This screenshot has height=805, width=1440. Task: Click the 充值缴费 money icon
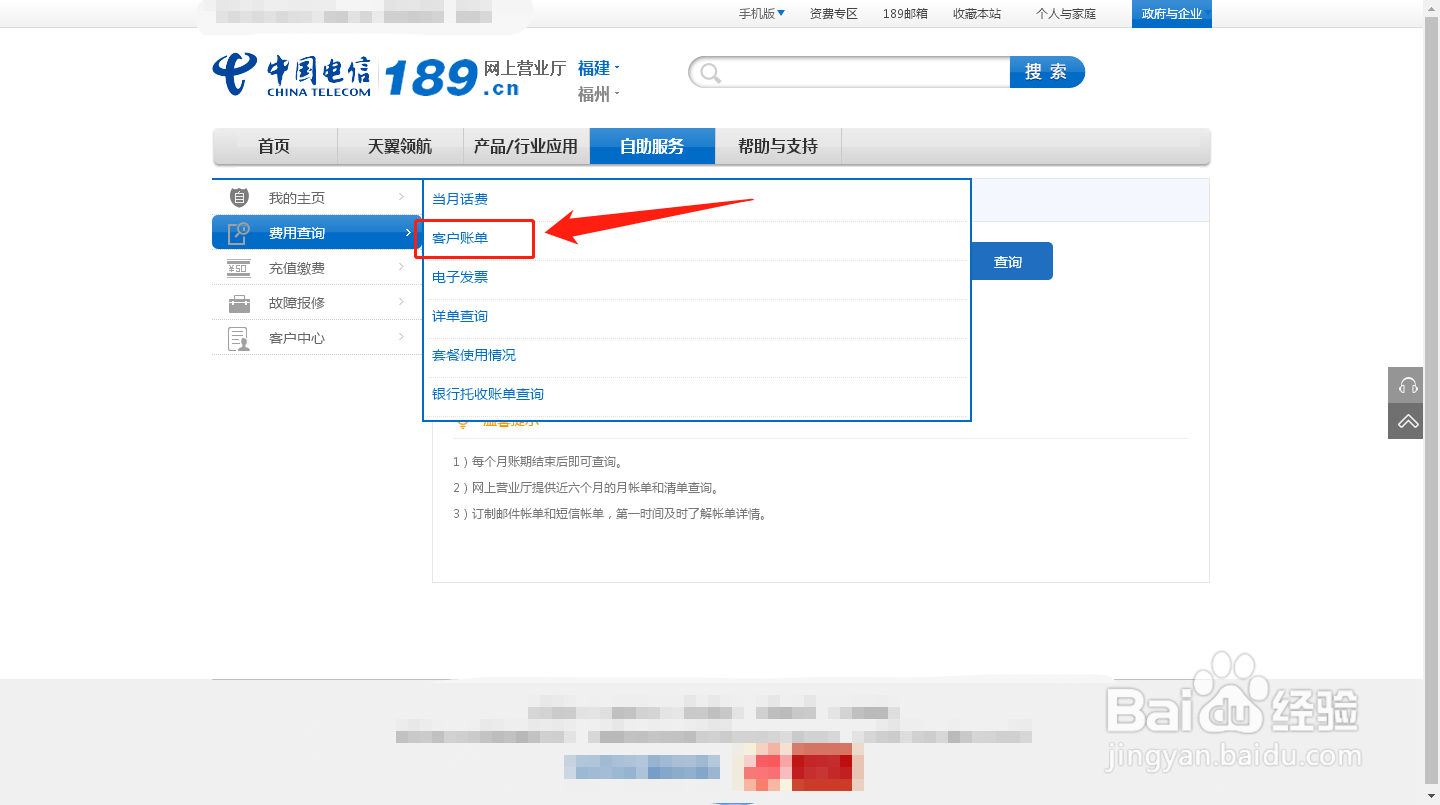[x=239, y=268]
